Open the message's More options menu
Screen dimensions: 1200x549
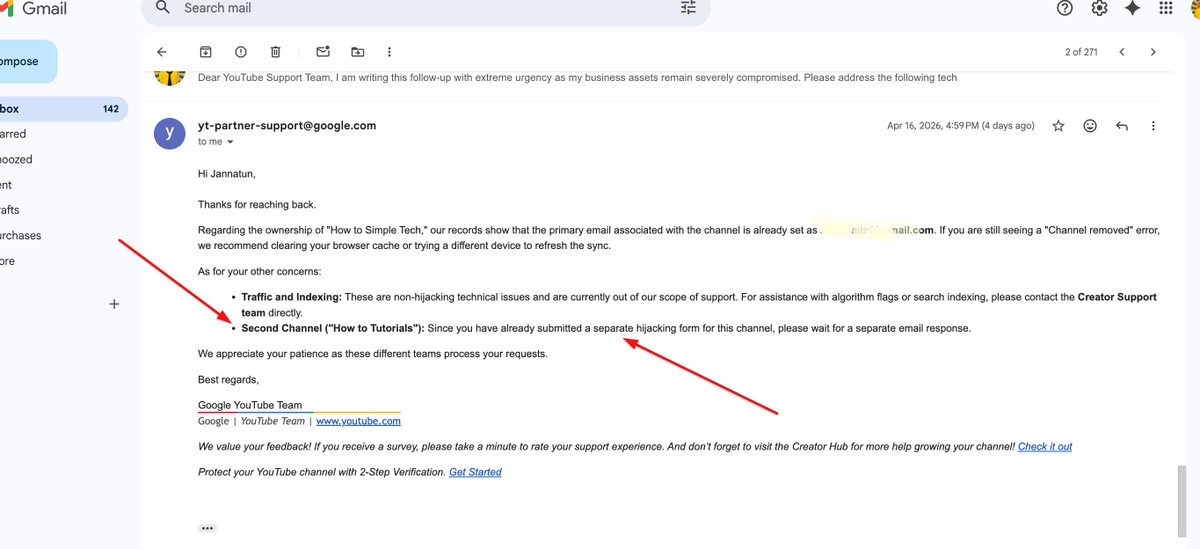tap(1153, 126)
